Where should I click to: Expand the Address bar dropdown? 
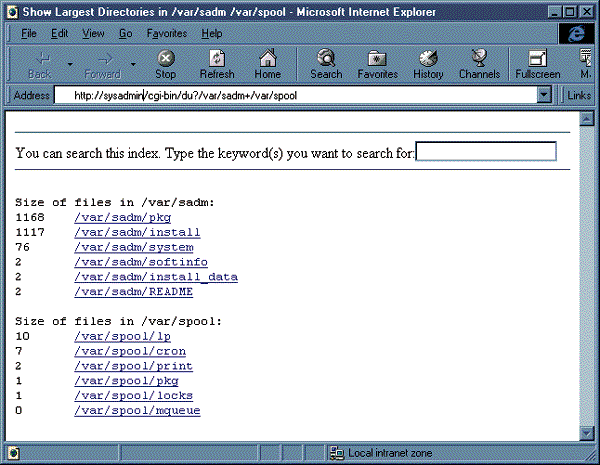point(545,96)
